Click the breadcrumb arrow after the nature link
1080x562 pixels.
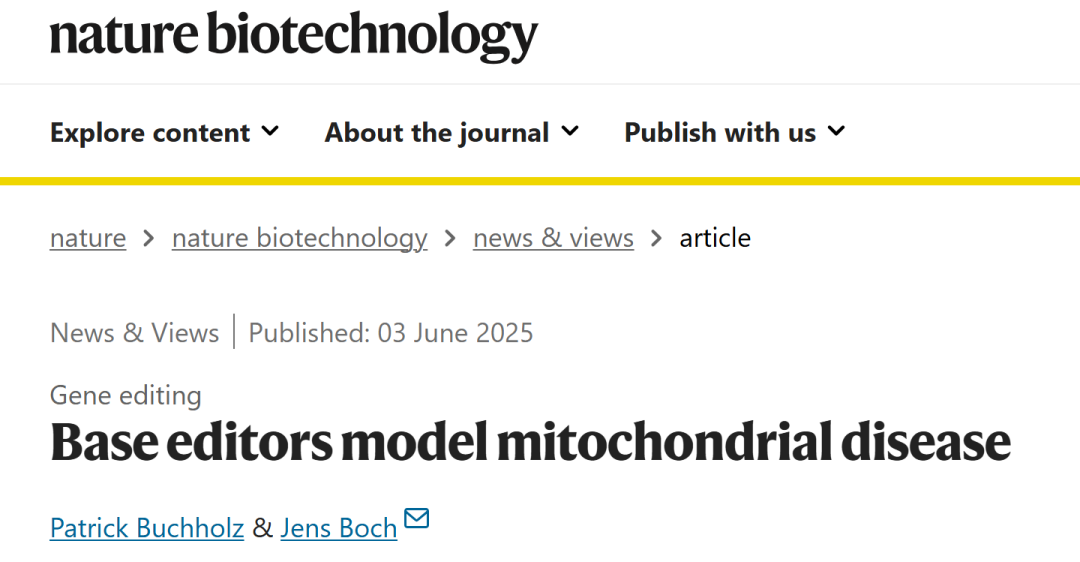point(149,238)
